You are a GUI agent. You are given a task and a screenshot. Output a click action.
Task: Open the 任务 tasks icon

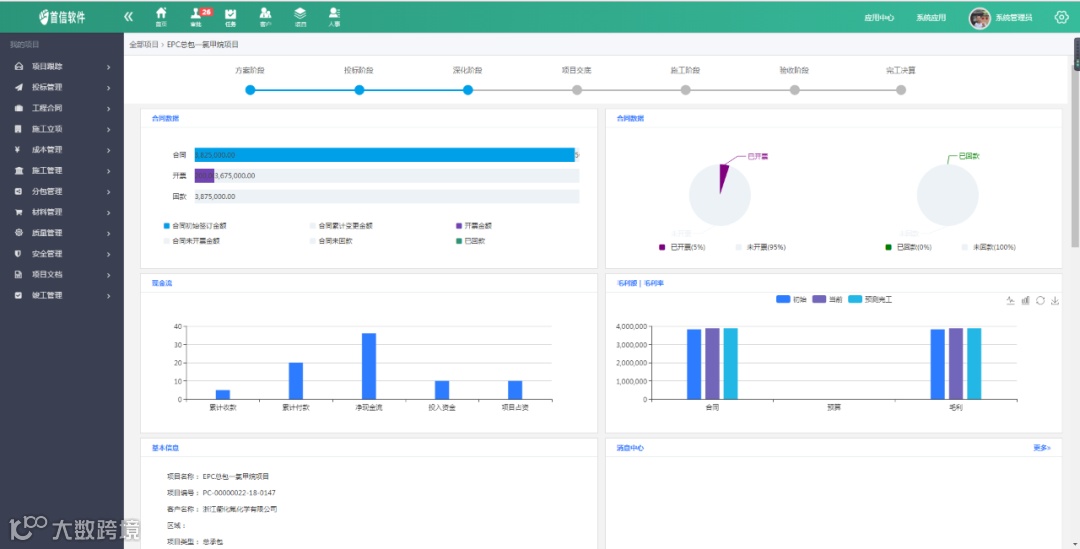231,17
